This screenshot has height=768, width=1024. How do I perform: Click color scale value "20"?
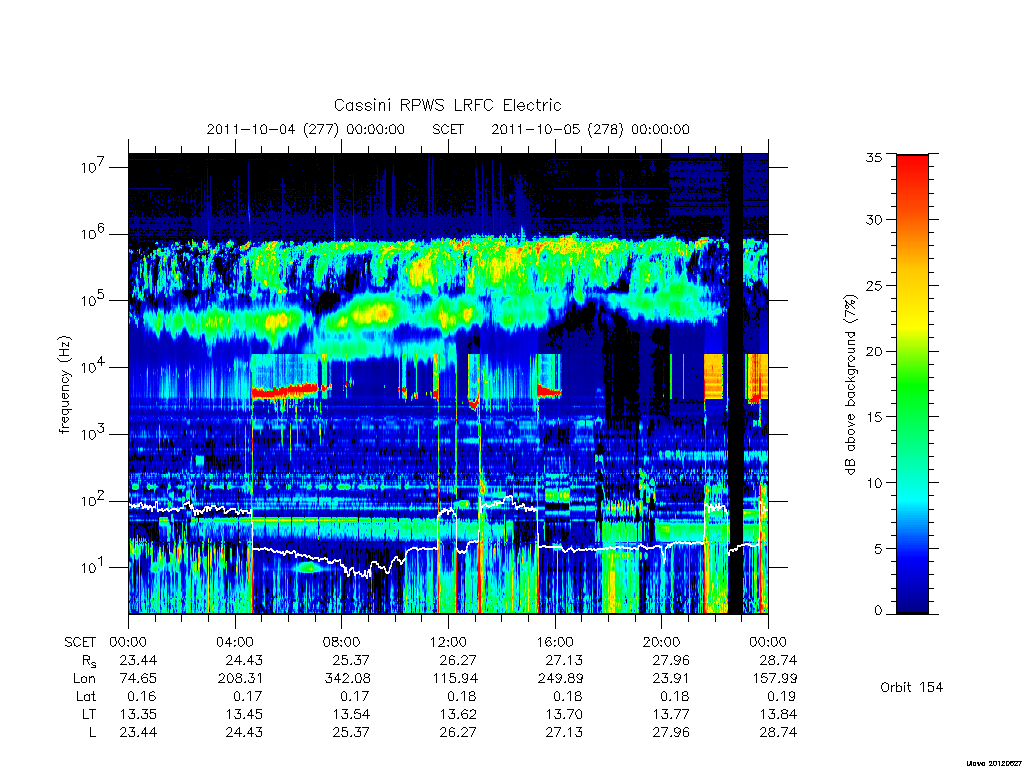873,351
